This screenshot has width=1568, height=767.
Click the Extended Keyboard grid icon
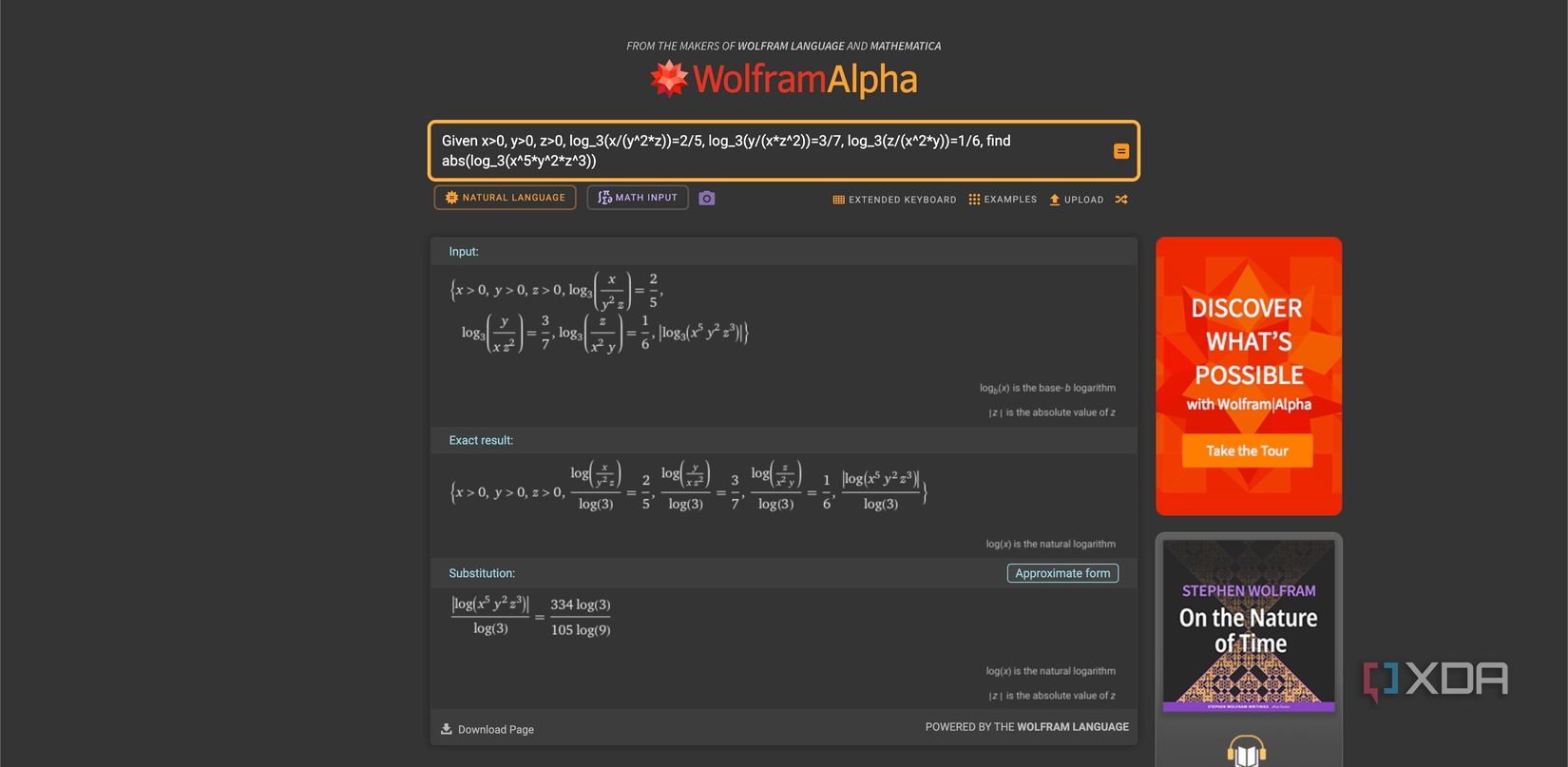click(838, 200)
